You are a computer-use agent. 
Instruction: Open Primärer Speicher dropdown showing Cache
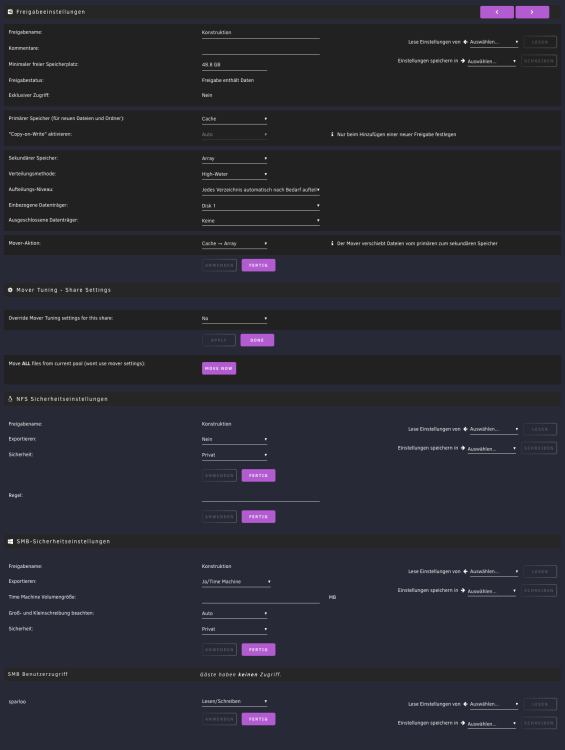tap(234, 119)
